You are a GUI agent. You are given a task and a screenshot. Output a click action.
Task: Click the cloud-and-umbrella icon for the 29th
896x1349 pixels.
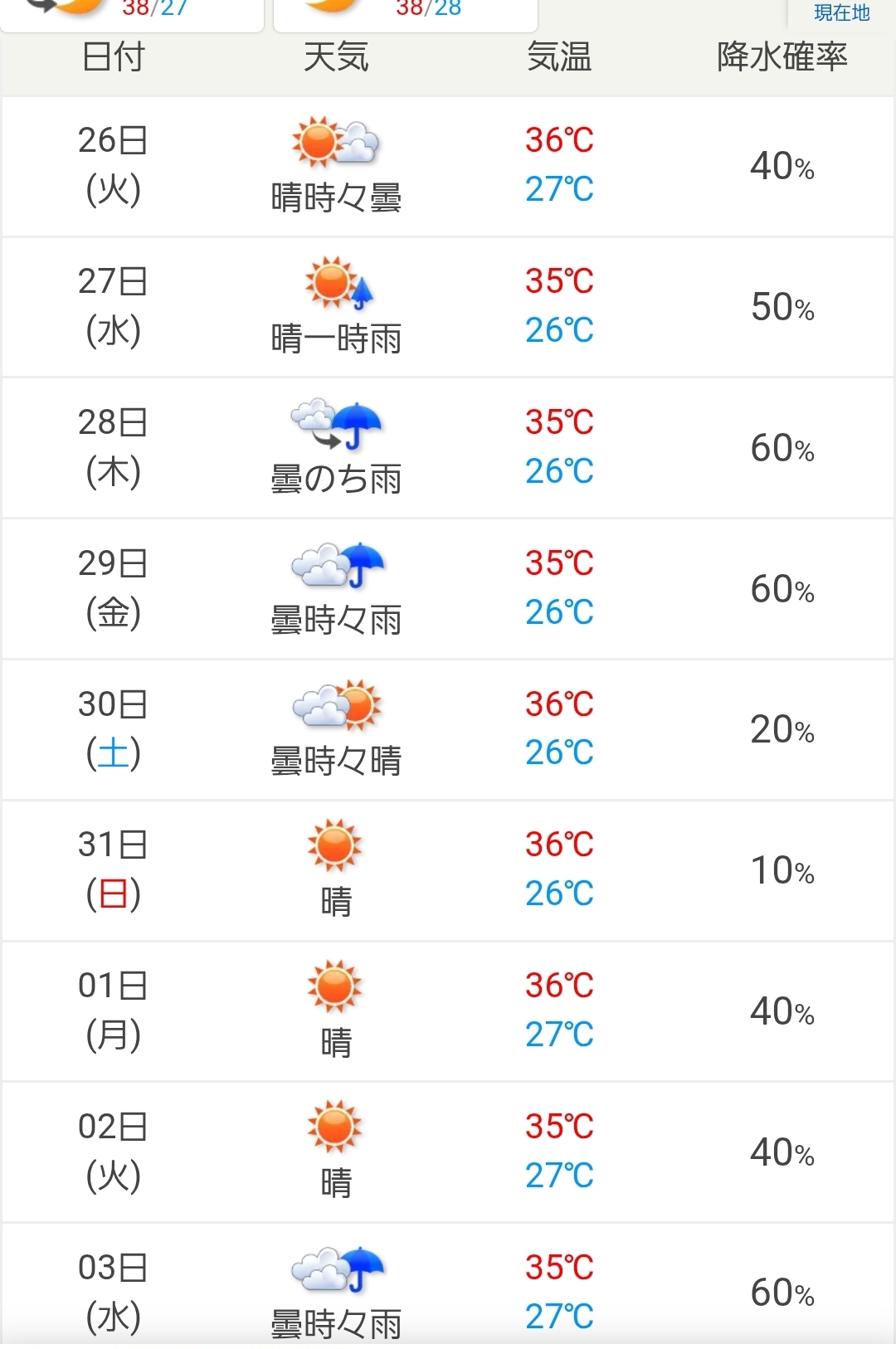337,565
